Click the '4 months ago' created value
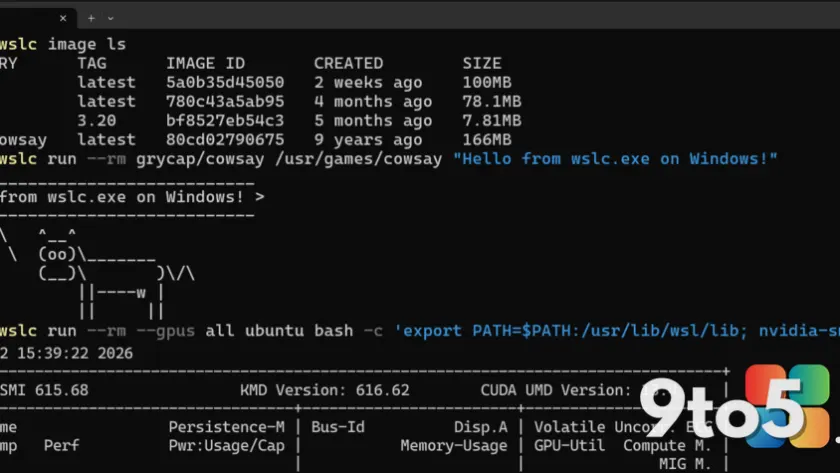 pyautogui.click(x=373, y=102)
